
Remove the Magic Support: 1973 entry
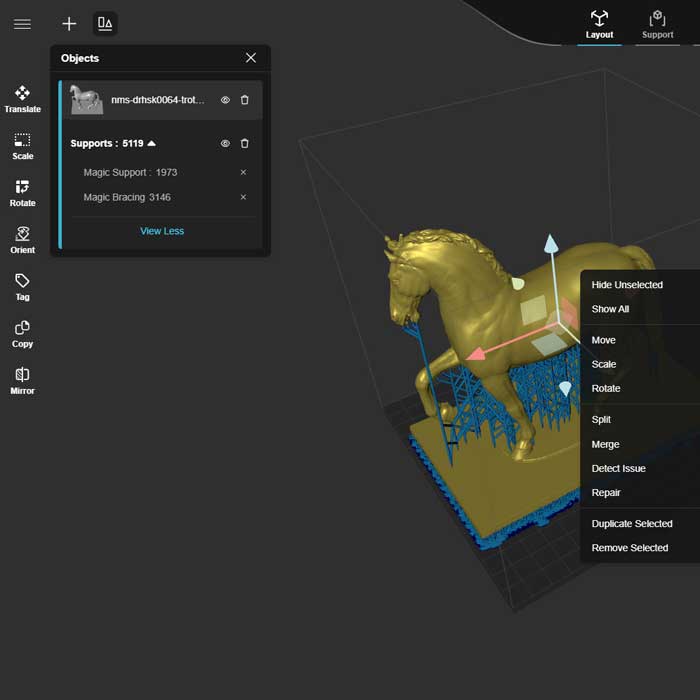coord(243,172)
